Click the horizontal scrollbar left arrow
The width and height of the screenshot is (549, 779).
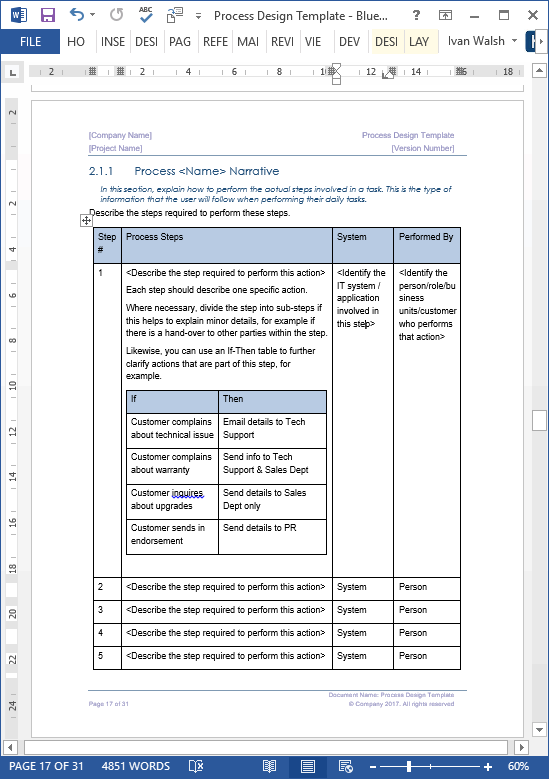click(x=10, y=747)
